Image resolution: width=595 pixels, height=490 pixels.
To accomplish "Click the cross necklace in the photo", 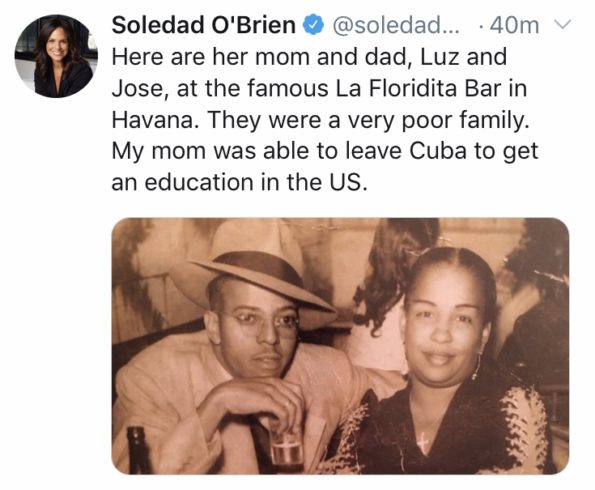I will (422, 443).
